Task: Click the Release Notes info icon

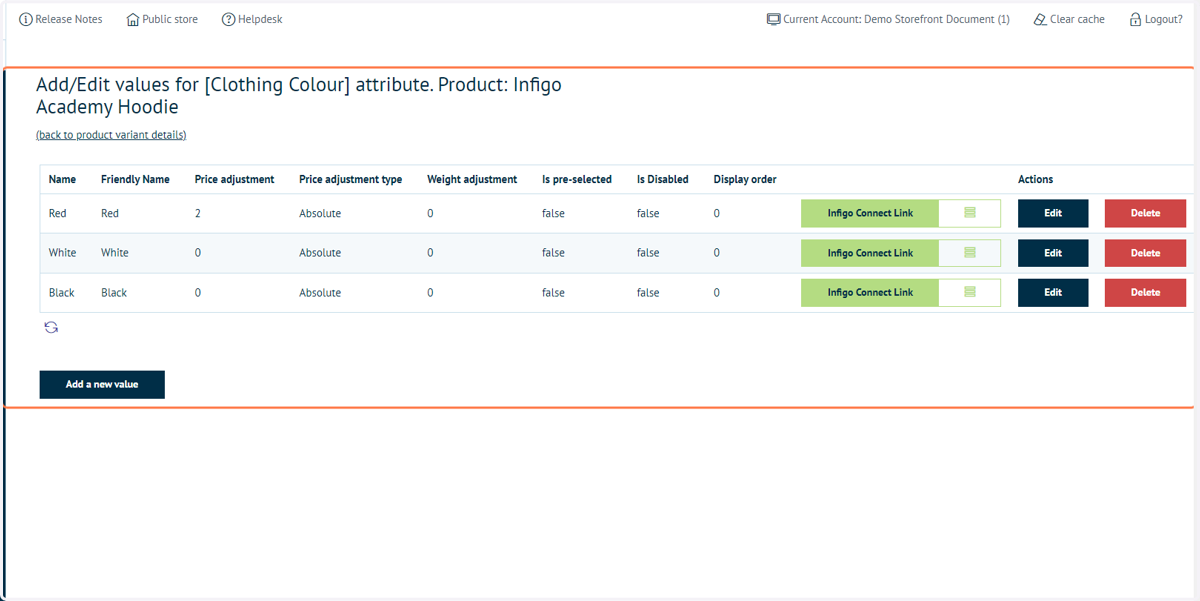Action: (x=26, y=19)
